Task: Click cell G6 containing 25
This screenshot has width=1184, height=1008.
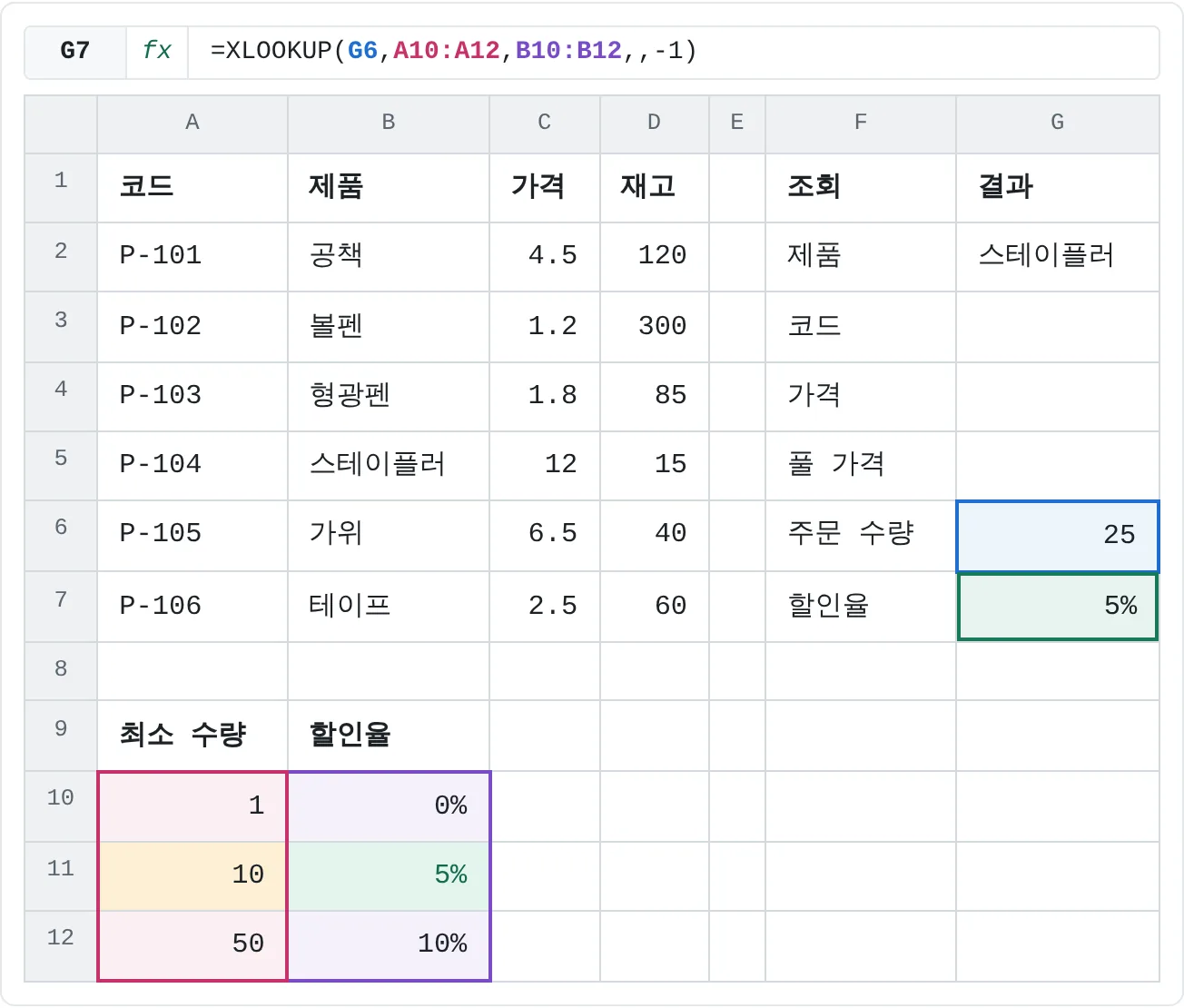Action: pyautogui.click(x=1058, y=536)
